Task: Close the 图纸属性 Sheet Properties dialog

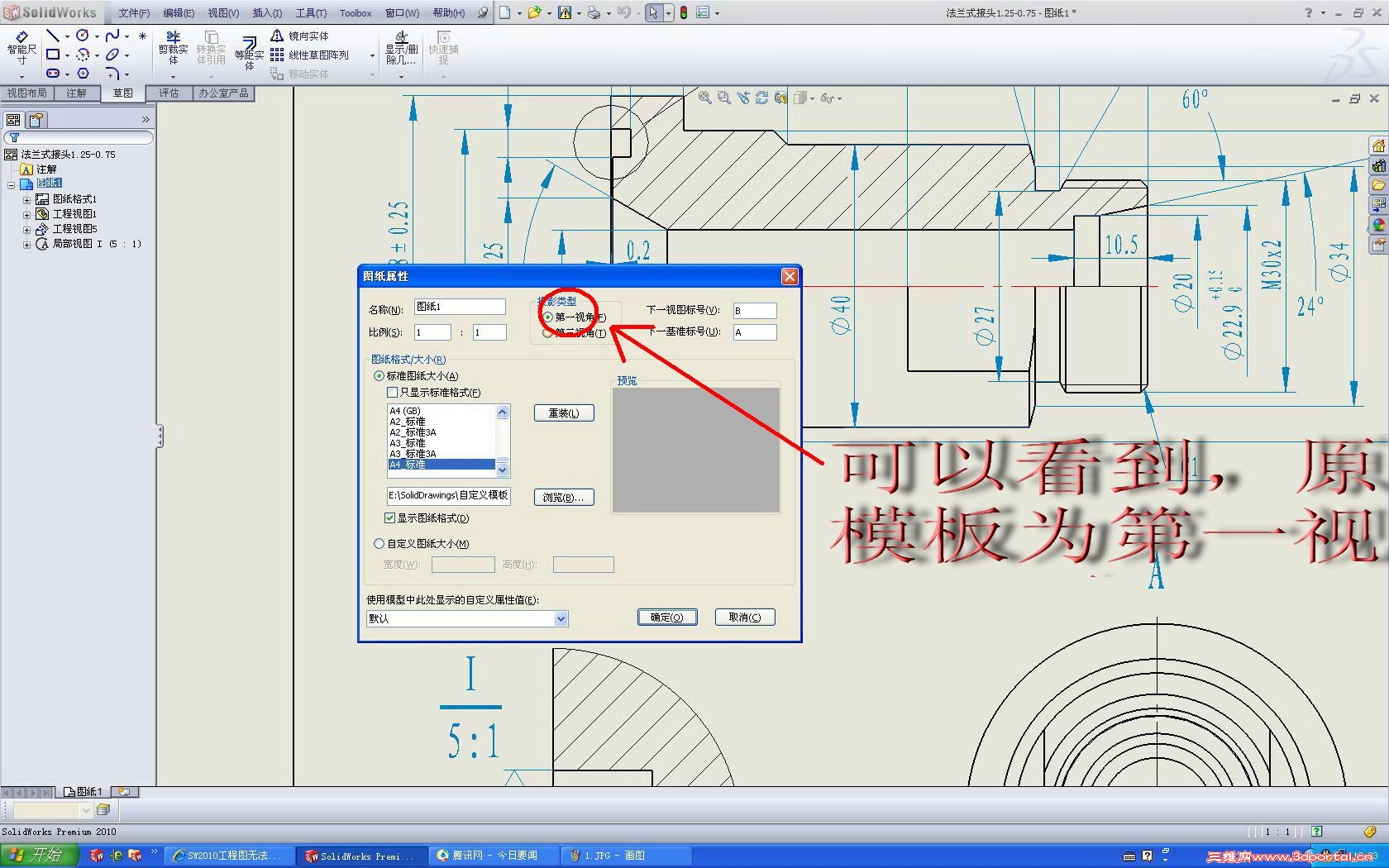Action: pos(790,276)
